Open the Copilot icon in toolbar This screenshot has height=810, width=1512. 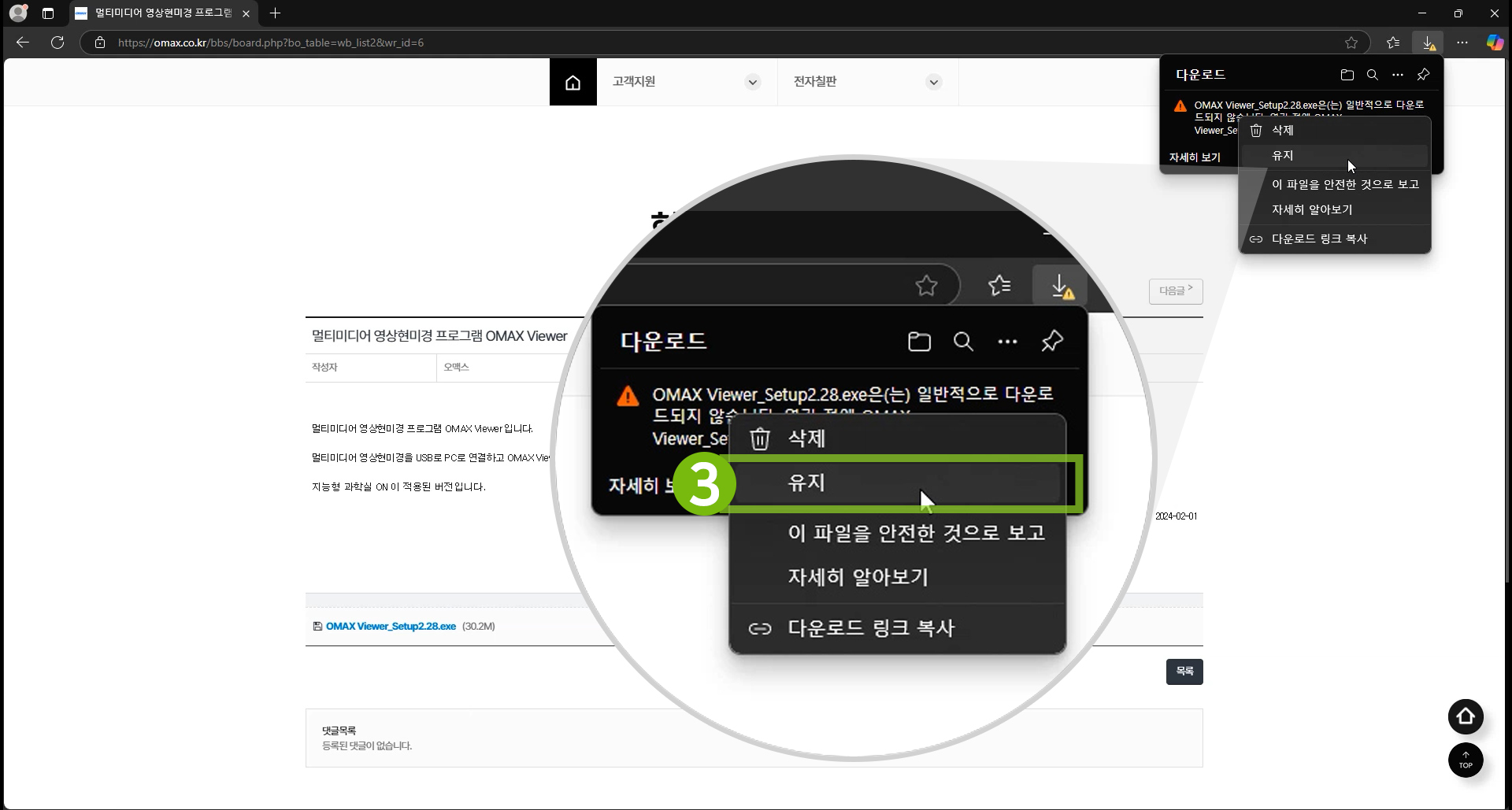1494,43
